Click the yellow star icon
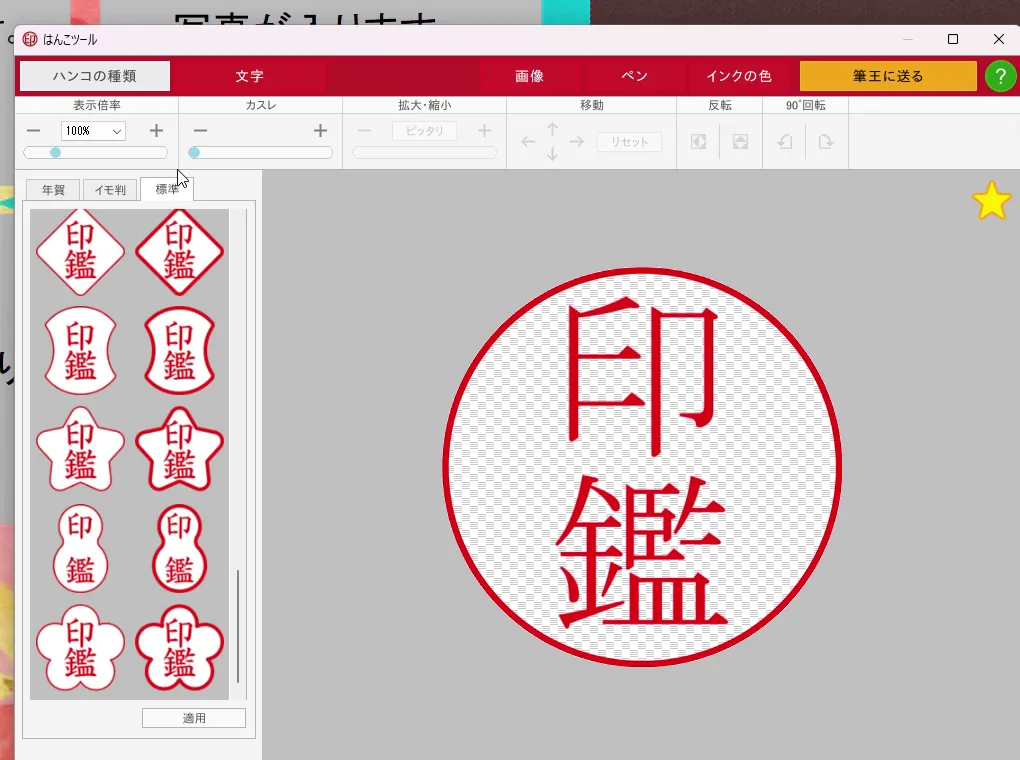The width and height of the screenshot is (1020, 760). click(x=991, y=200)
